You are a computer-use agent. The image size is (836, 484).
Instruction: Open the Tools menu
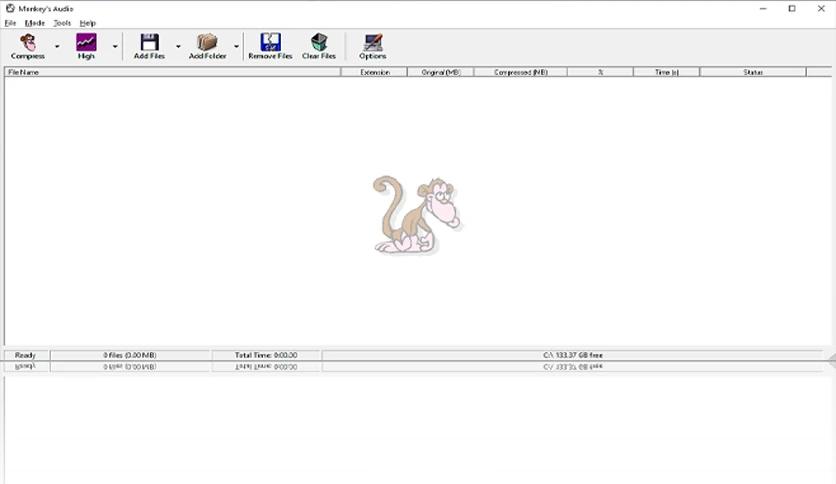[62, 23]
